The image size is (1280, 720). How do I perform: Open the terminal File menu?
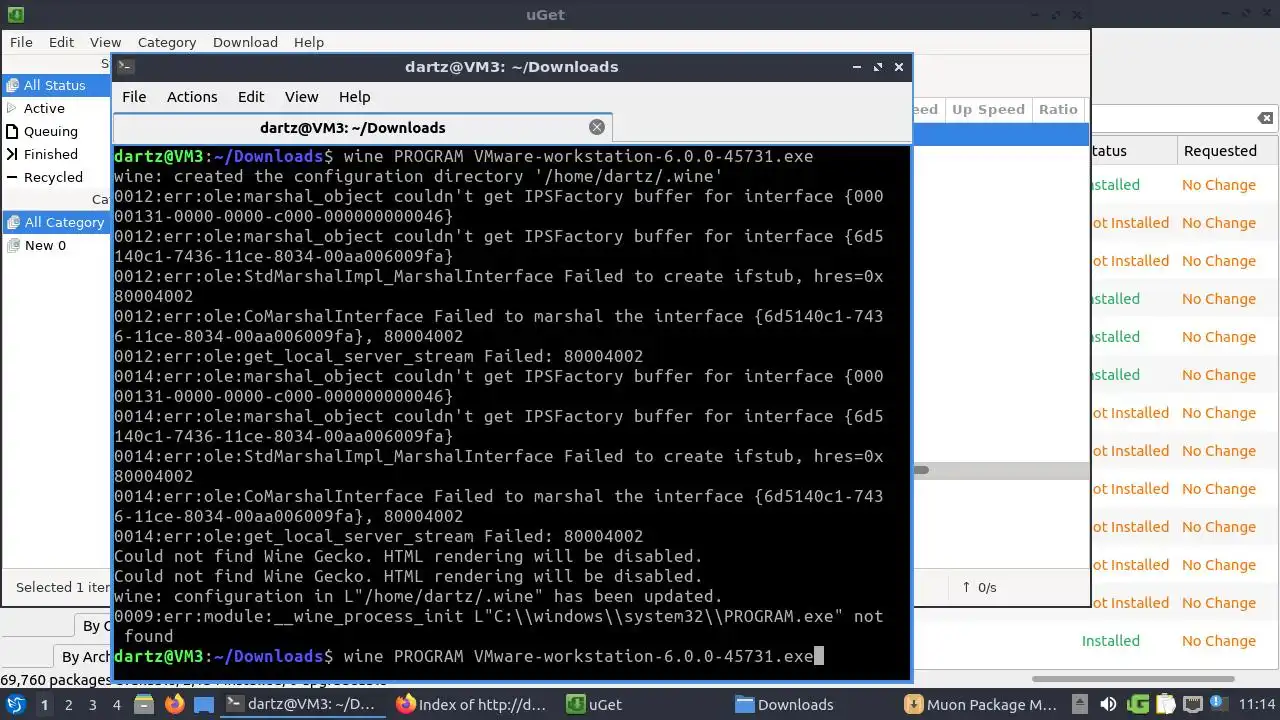(x=134, y=97)
